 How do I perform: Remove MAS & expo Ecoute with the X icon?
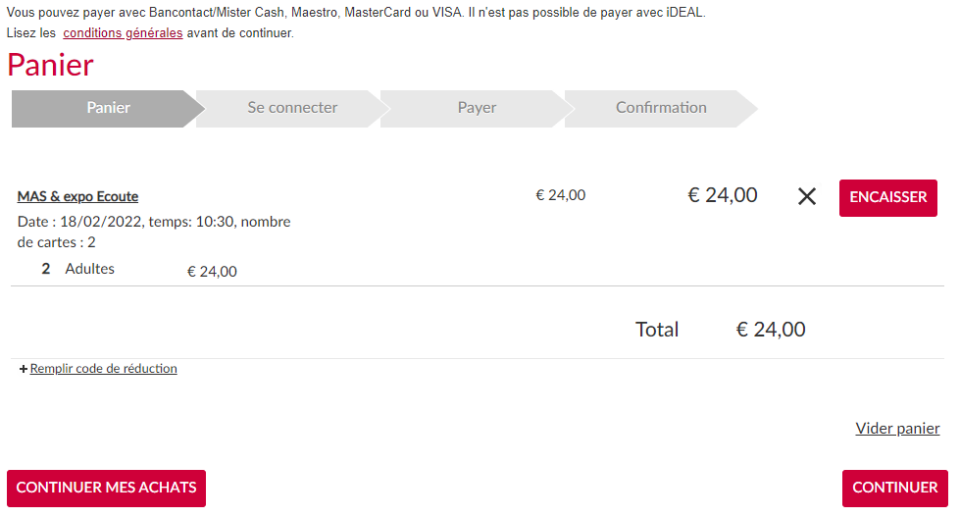tap(807, 197)
